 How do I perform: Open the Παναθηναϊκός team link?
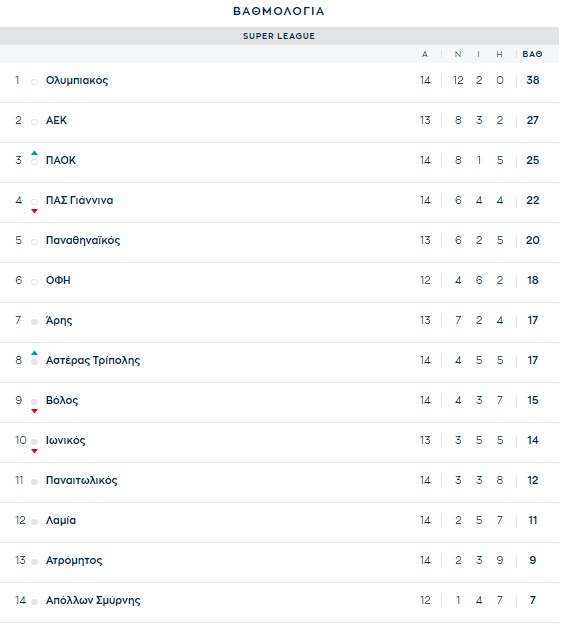[x=83, y=240]
